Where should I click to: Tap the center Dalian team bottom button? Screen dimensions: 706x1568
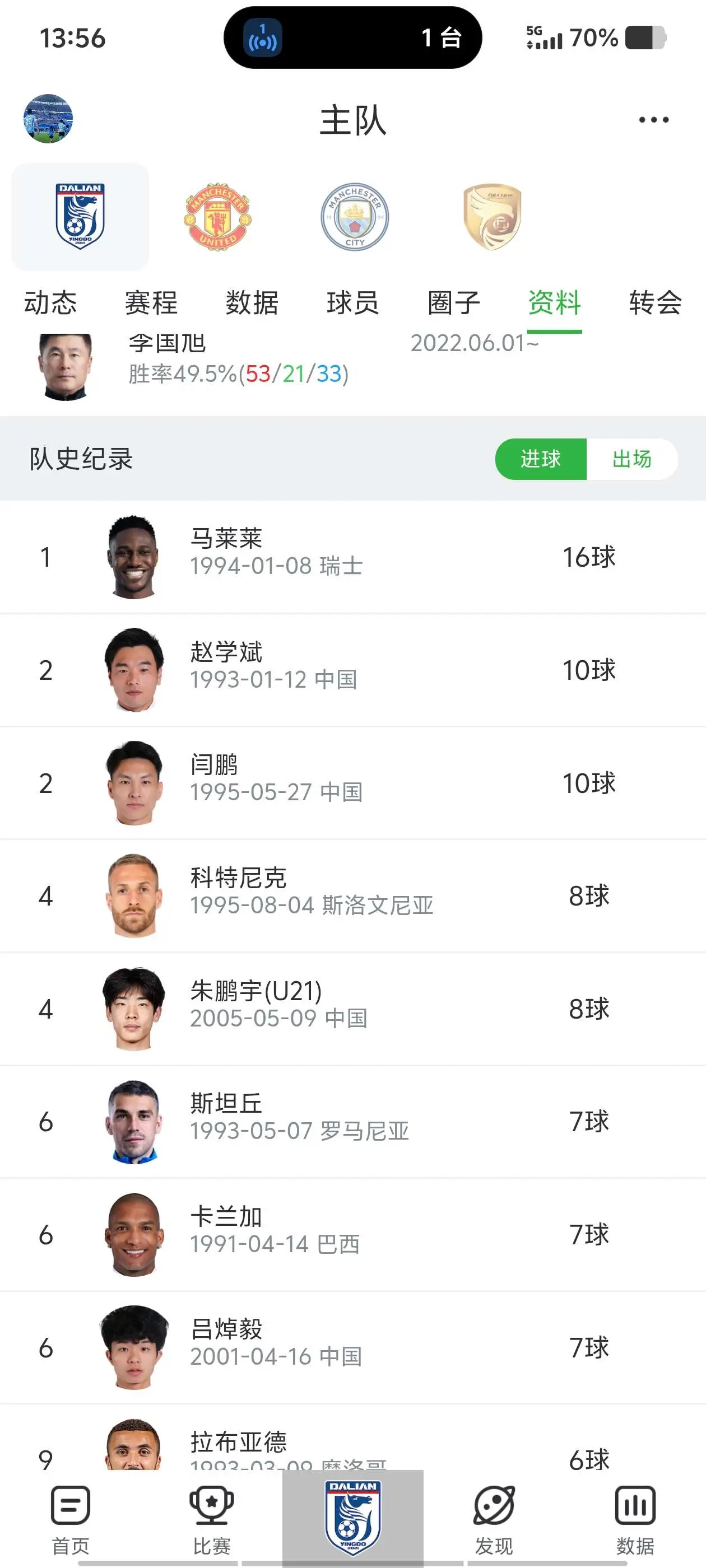(352, 1517)
